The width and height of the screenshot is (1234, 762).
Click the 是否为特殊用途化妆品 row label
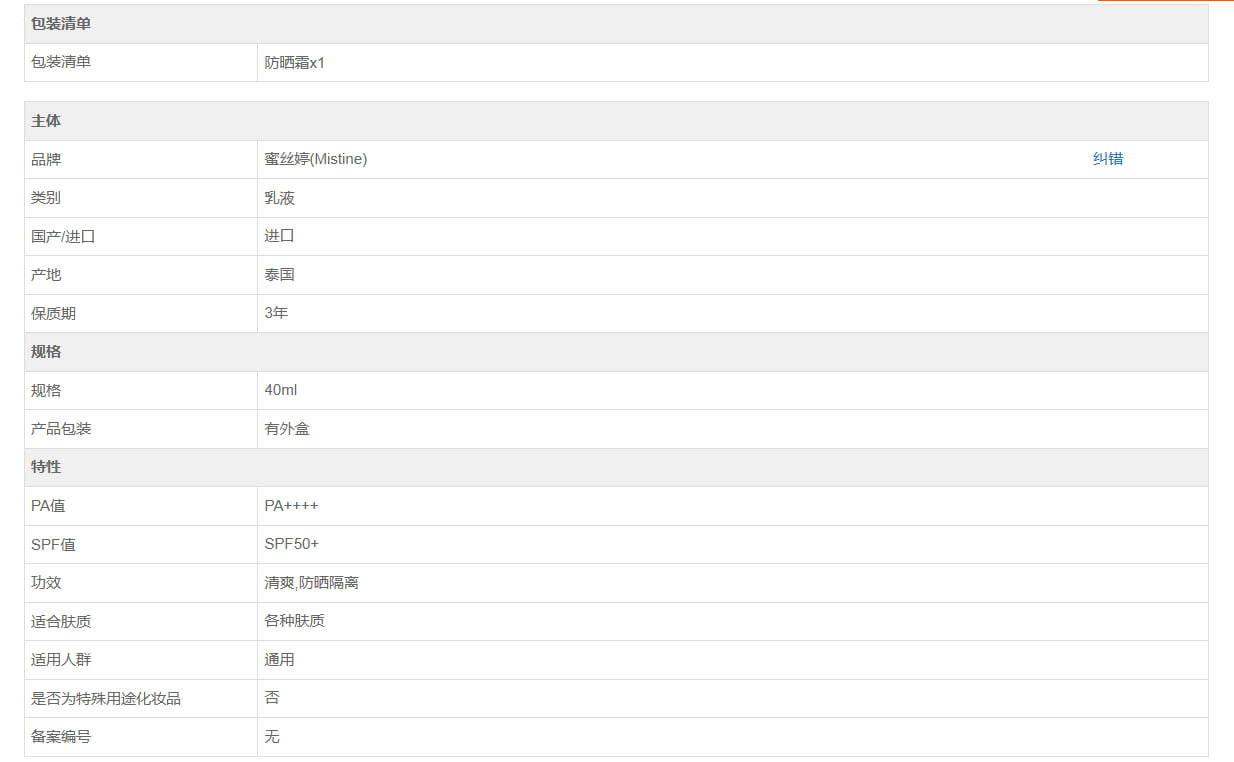pyautogui.click(x=106, y=699)
